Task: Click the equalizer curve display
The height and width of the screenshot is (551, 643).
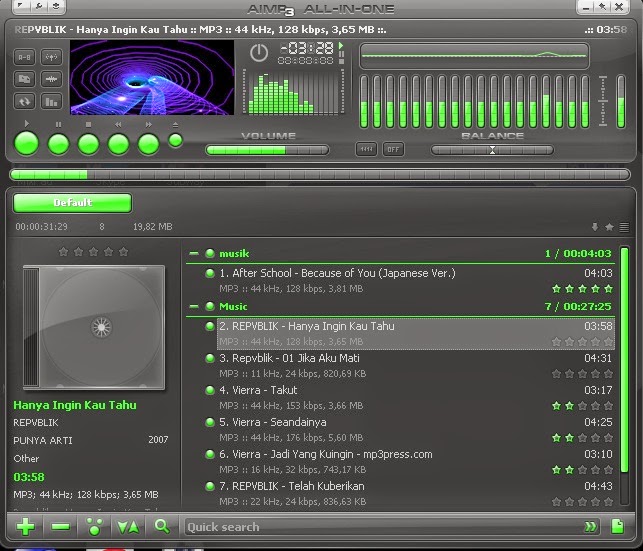Action: pyautogui.click(x=474, y=55)
